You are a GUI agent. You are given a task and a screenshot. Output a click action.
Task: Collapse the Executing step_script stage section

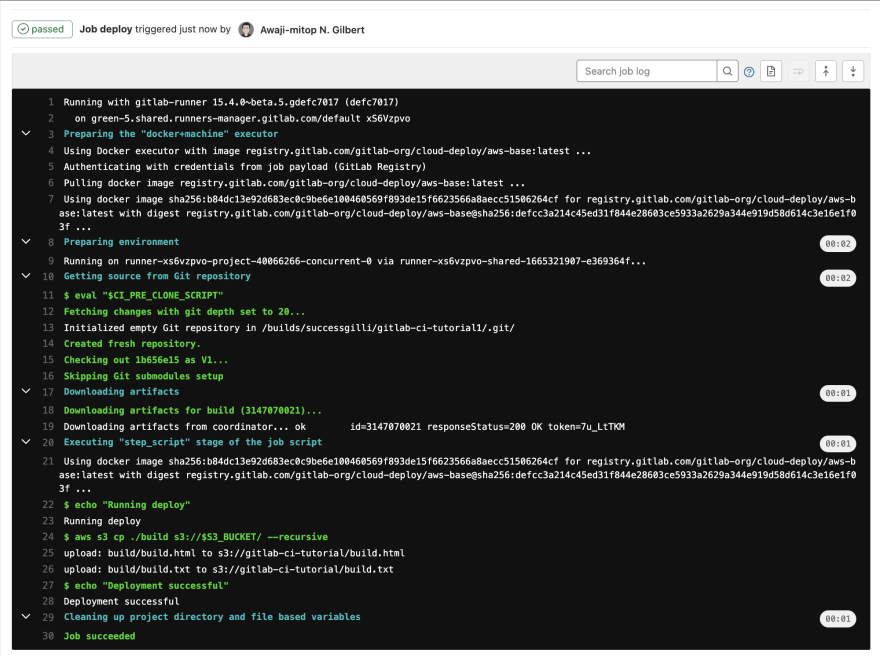(x=26, y=442)
